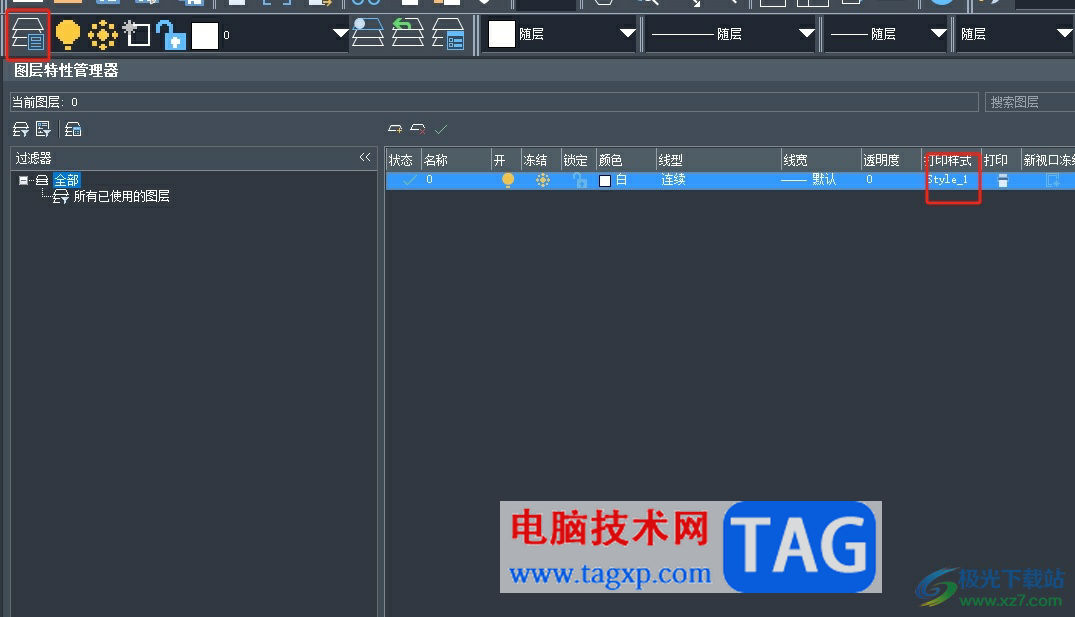Click linetype 连续 of layer 0

click(x=673, y=180)
